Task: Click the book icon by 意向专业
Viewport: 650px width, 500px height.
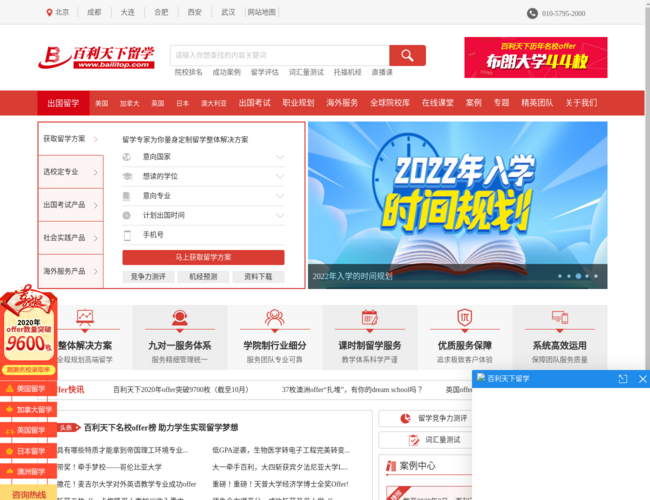Action: [x=127, y=196]
